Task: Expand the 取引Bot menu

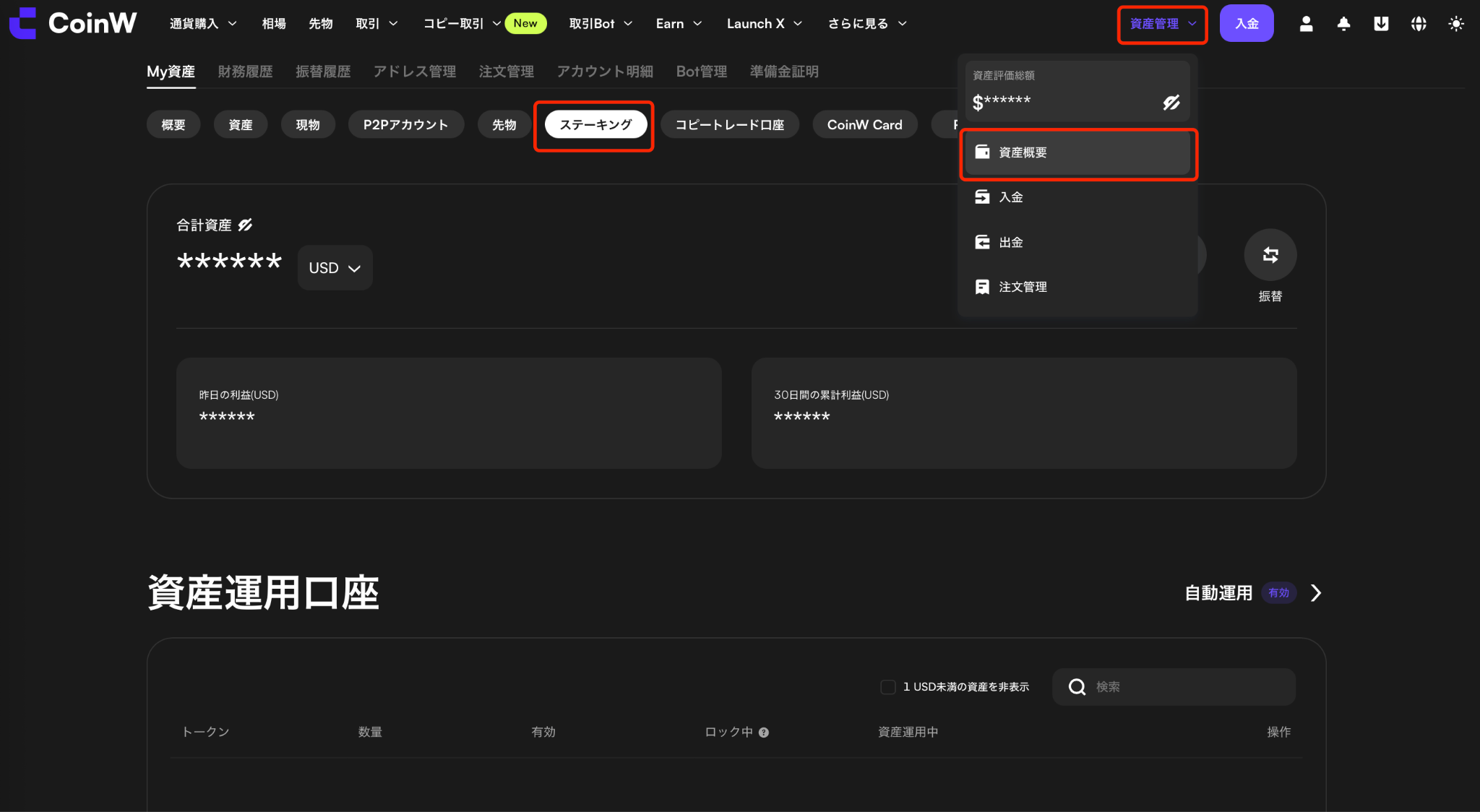Action: 601,24
